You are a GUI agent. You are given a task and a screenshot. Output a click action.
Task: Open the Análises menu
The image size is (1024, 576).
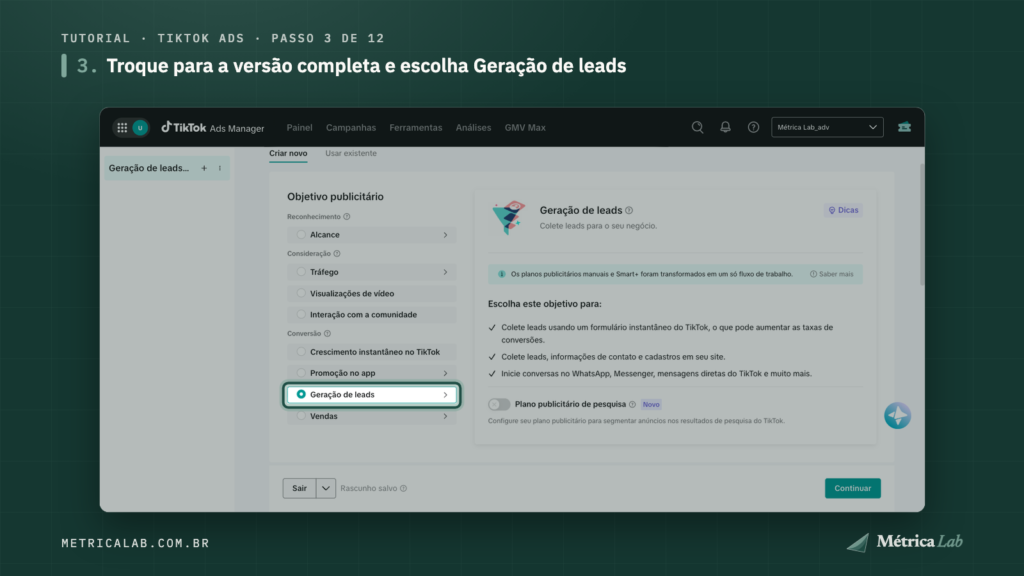(x=473, y=128)
